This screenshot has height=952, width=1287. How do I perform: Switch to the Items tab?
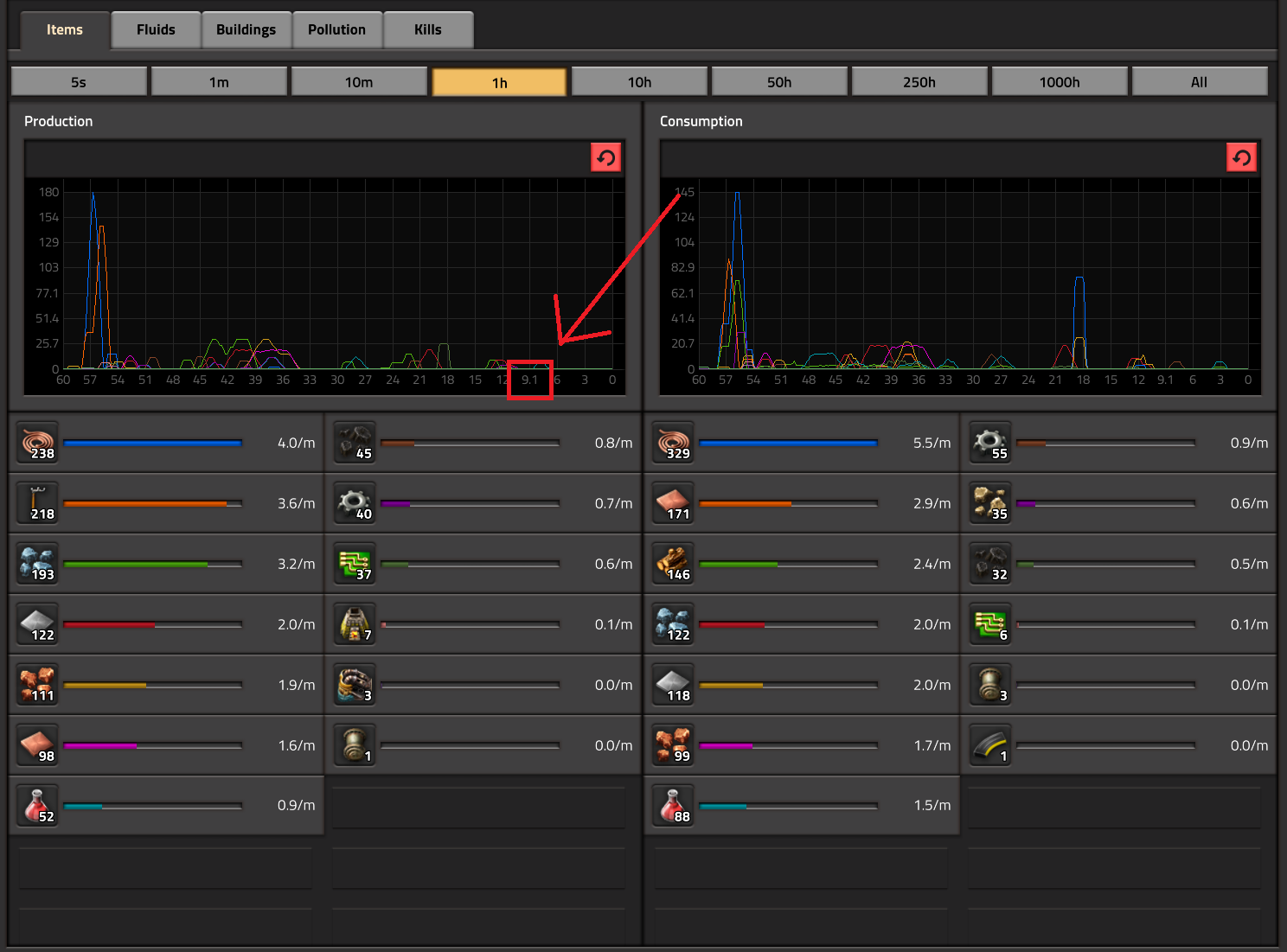65,30
